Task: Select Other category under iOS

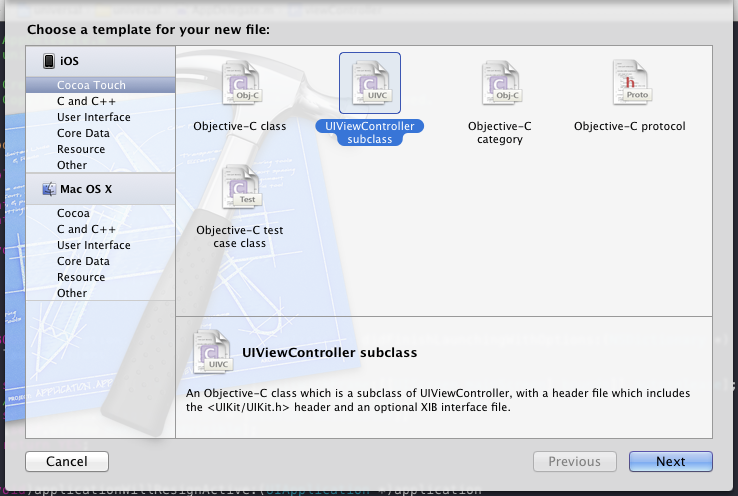Action: tap(72, 165)
